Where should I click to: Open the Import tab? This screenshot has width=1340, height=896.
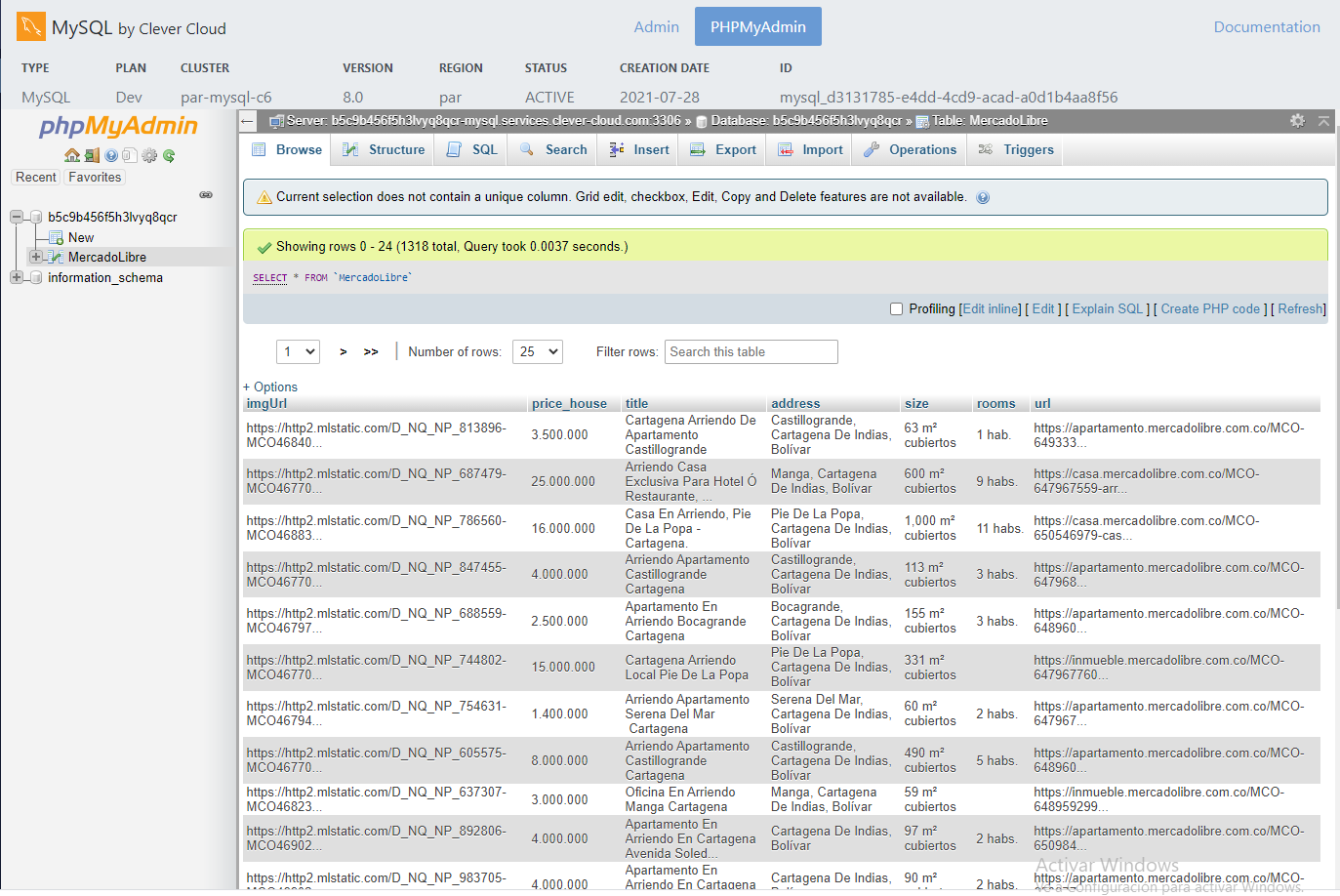click(810, 149)
